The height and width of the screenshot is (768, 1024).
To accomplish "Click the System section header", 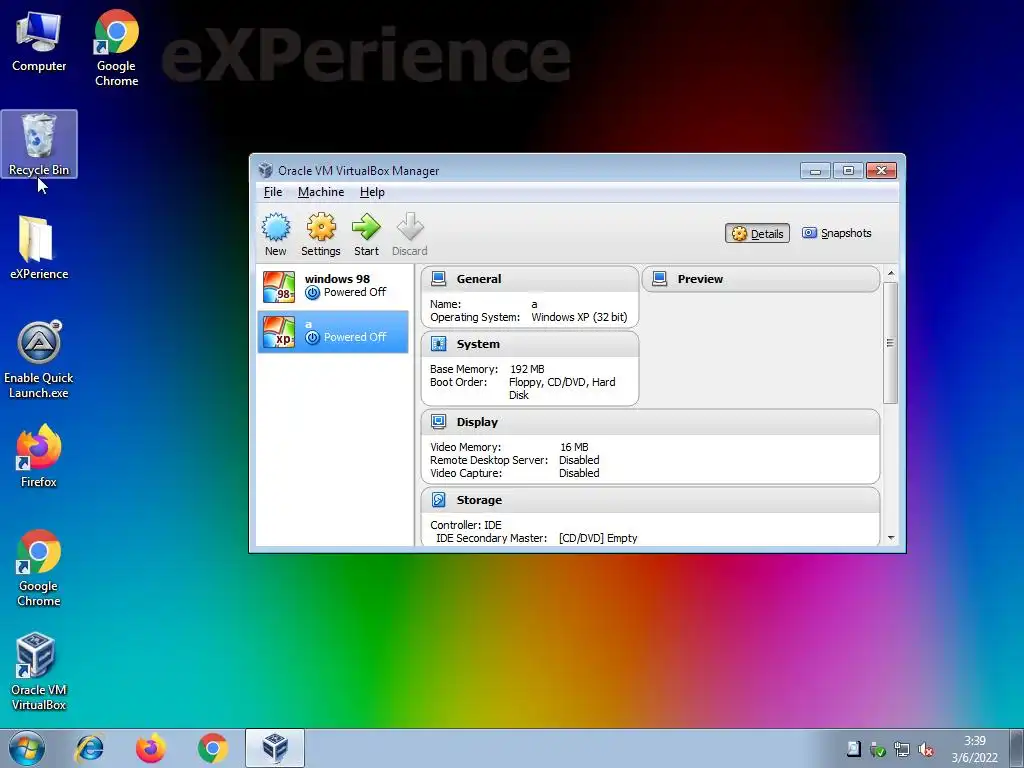I will [530, 344].
